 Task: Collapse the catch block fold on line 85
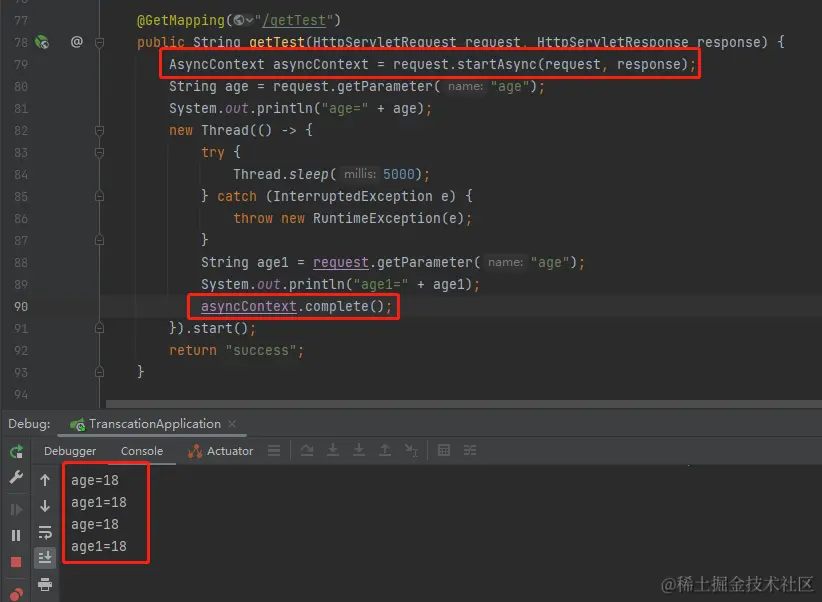(x=100, y=196)
